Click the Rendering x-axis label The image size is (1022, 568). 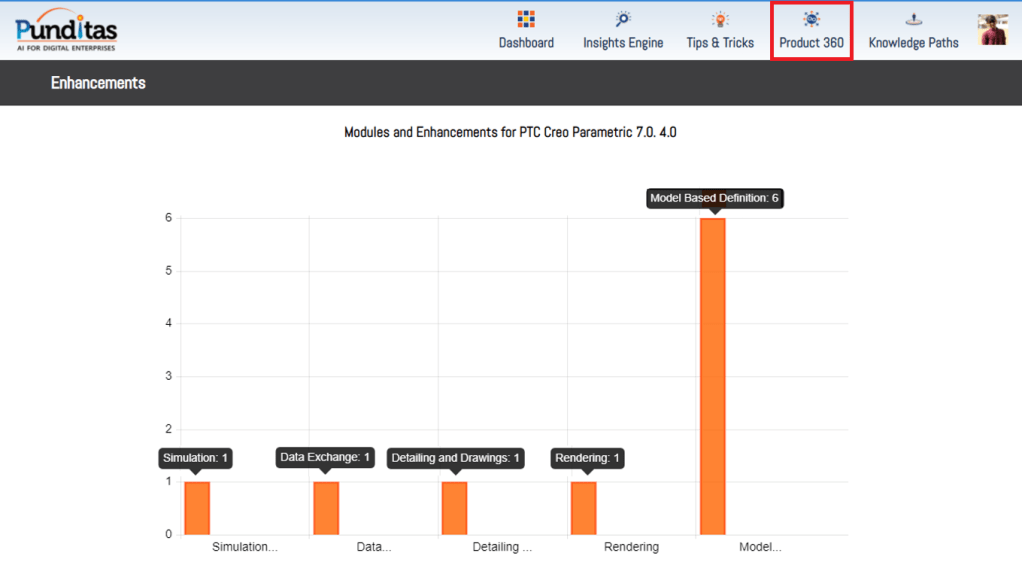631,547
